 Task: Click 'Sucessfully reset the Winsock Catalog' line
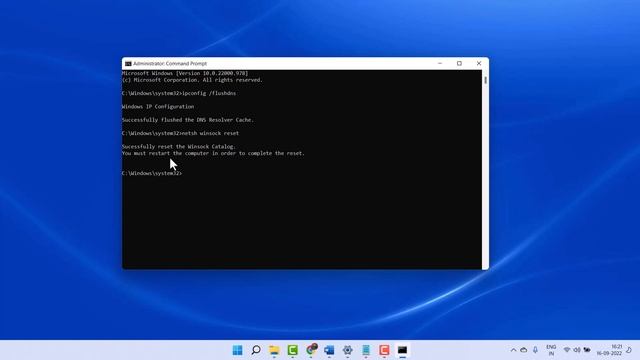[179, 147]
